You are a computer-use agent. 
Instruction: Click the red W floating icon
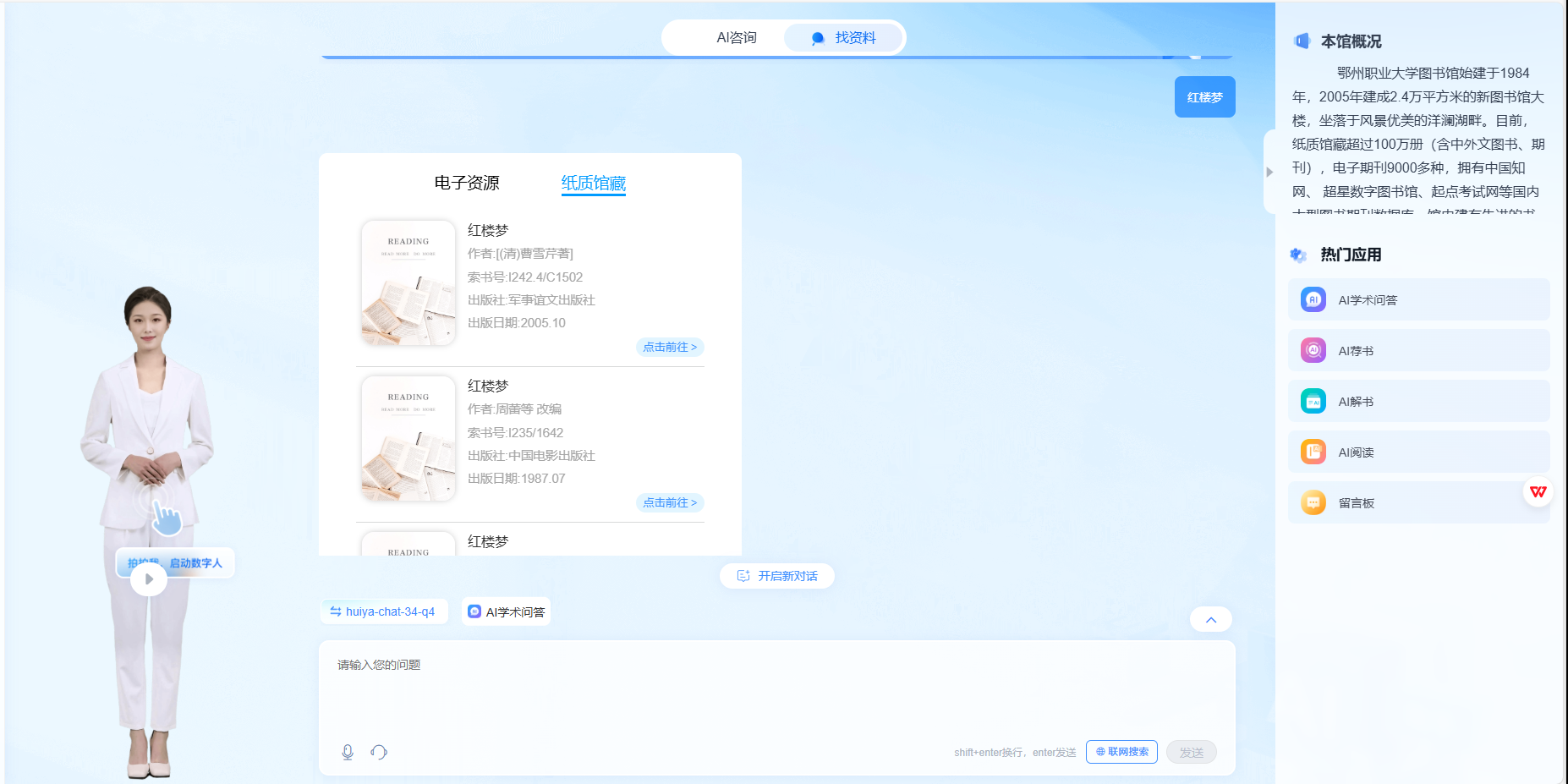point(1538,492)
